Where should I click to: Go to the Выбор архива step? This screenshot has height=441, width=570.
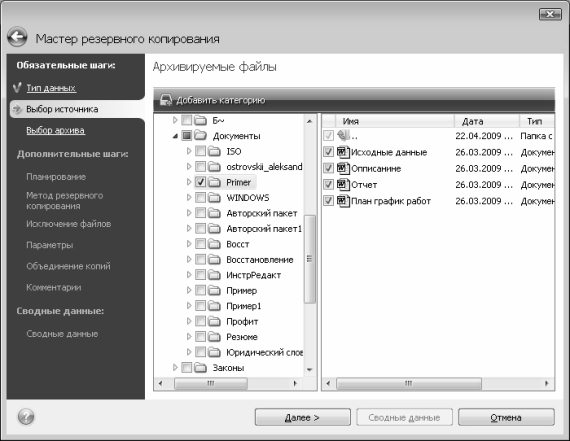pos(55,130)
